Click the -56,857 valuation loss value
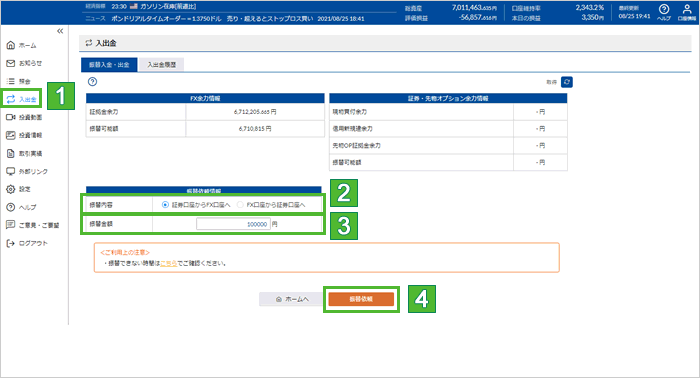Image resolution: width=700 pixels, height=378 pixels. 477,17
